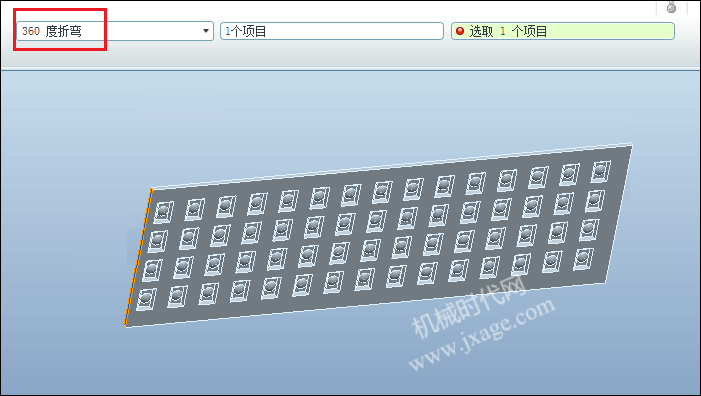Pick the dimple at the plate's lower-right corner
Screen dimensions: 701x396
[583, 258]
